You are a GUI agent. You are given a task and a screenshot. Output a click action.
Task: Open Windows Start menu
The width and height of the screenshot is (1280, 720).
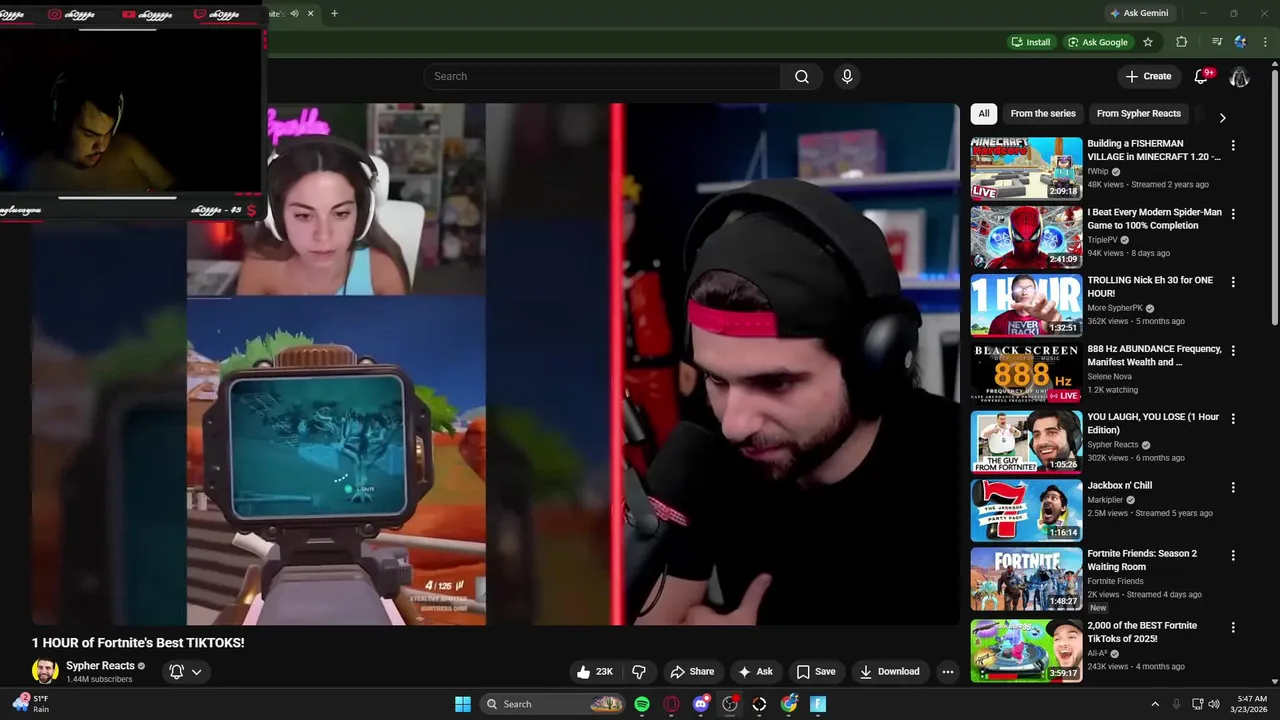coord(463,704)
